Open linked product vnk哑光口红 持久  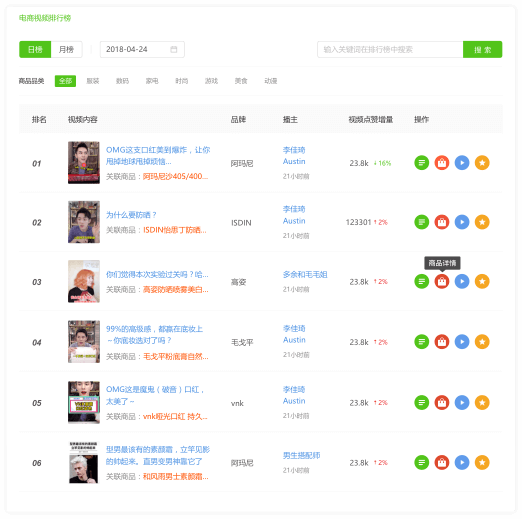(175, 416)
